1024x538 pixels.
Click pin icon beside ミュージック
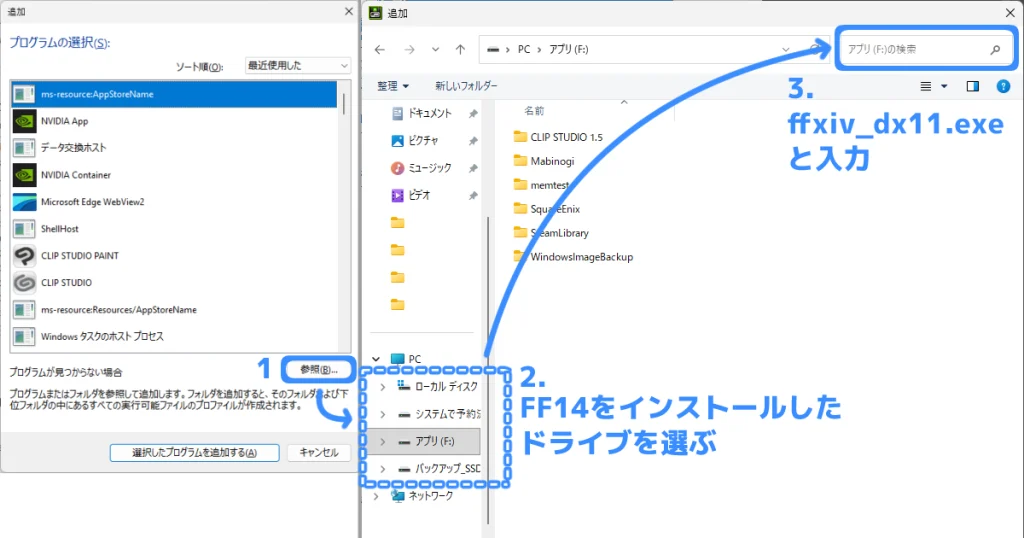click(473, 168)
